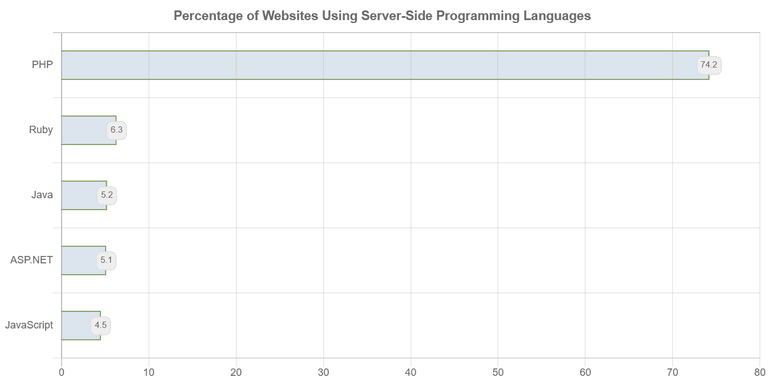Click the Java bar
The height and width of the screenshot is (384, 768).
click(x=84, y=195)
